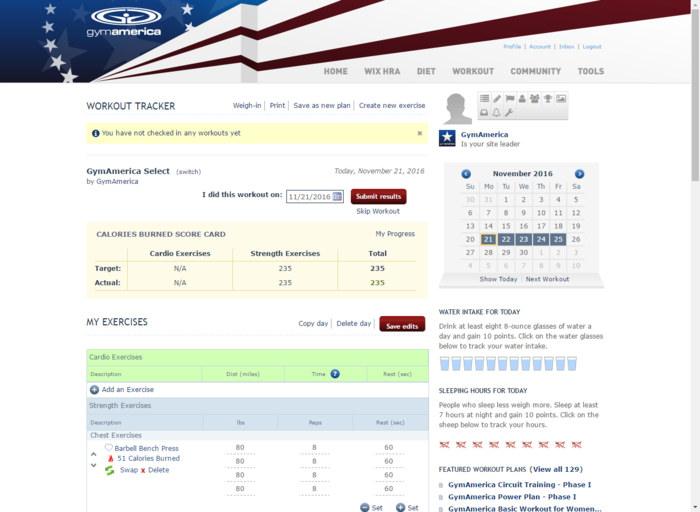Screen dimensions: 700x512
Task: Click the plus icon beside Add an Exercise
Action: pyautogui.click(x=94, y=390)
